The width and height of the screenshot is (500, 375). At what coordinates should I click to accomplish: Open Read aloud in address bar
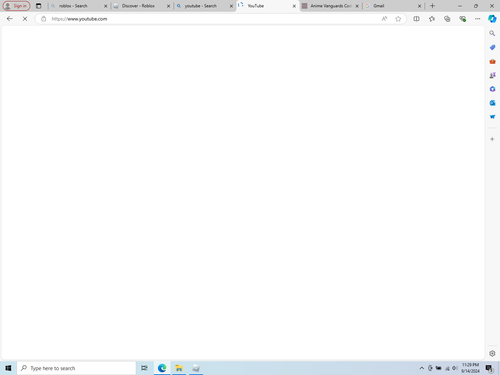pyautogui.click(x=384, y=19)
